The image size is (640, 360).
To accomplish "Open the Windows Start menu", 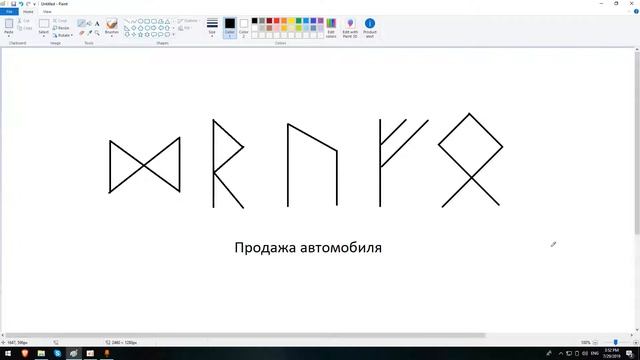I will (8, 353).
